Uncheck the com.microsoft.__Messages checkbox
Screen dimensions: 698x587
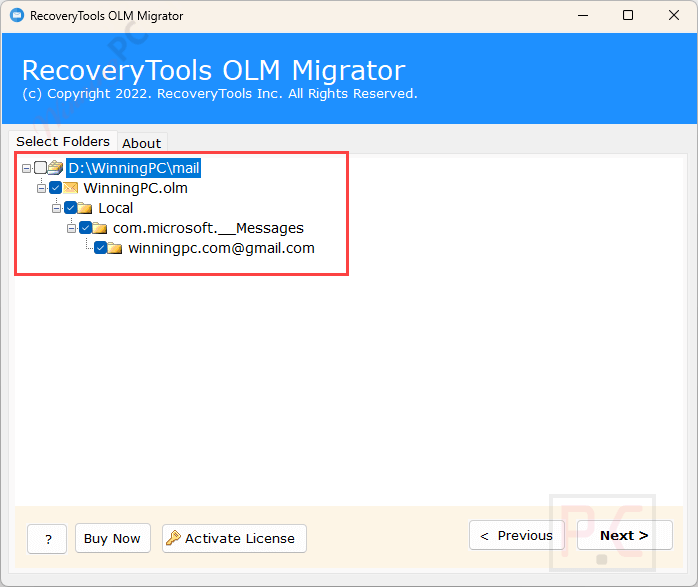85,228
